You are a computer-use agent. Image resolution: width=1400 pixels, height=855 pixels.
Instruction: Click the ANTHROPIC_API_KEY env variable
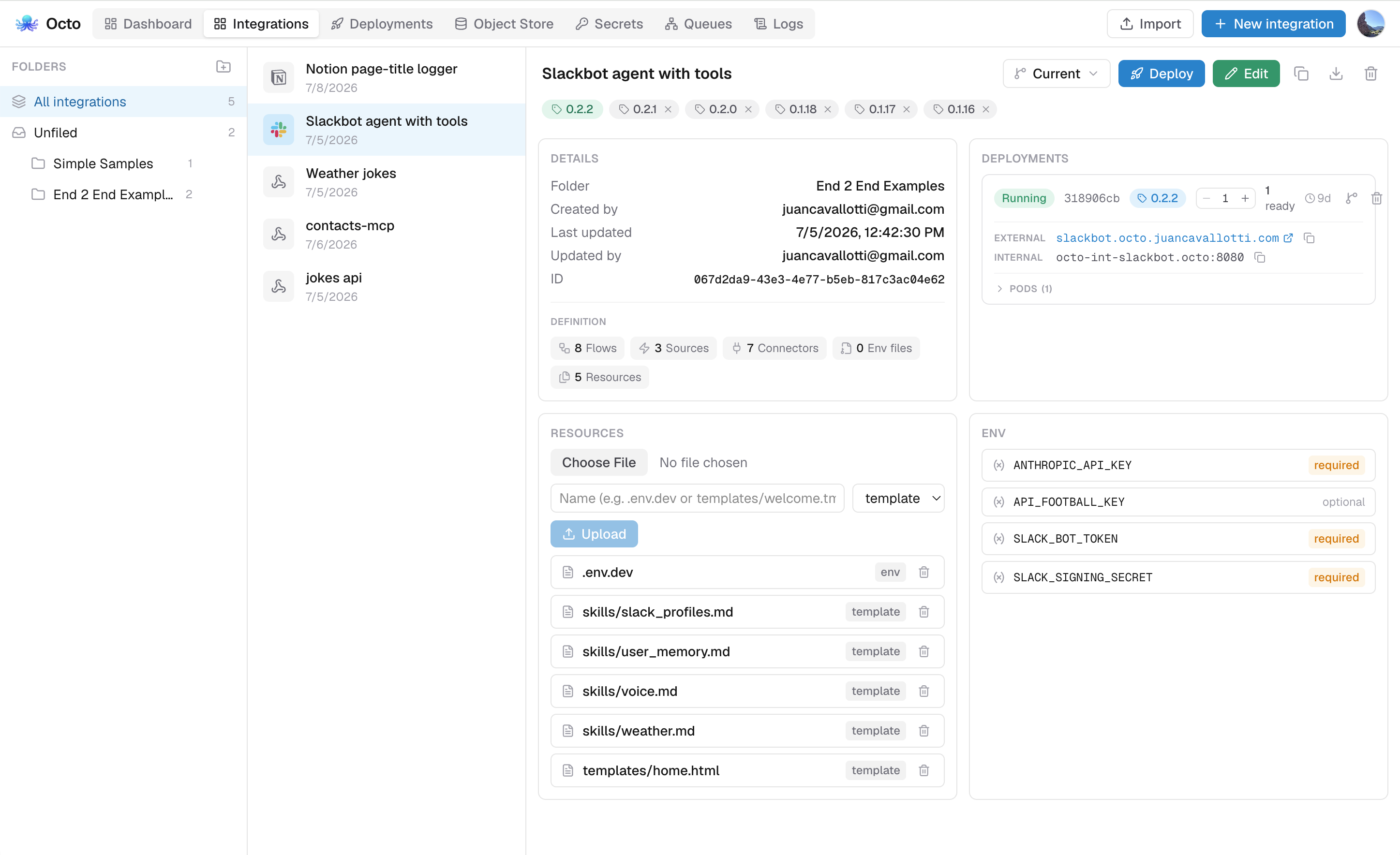click(x=1178, y=465)
